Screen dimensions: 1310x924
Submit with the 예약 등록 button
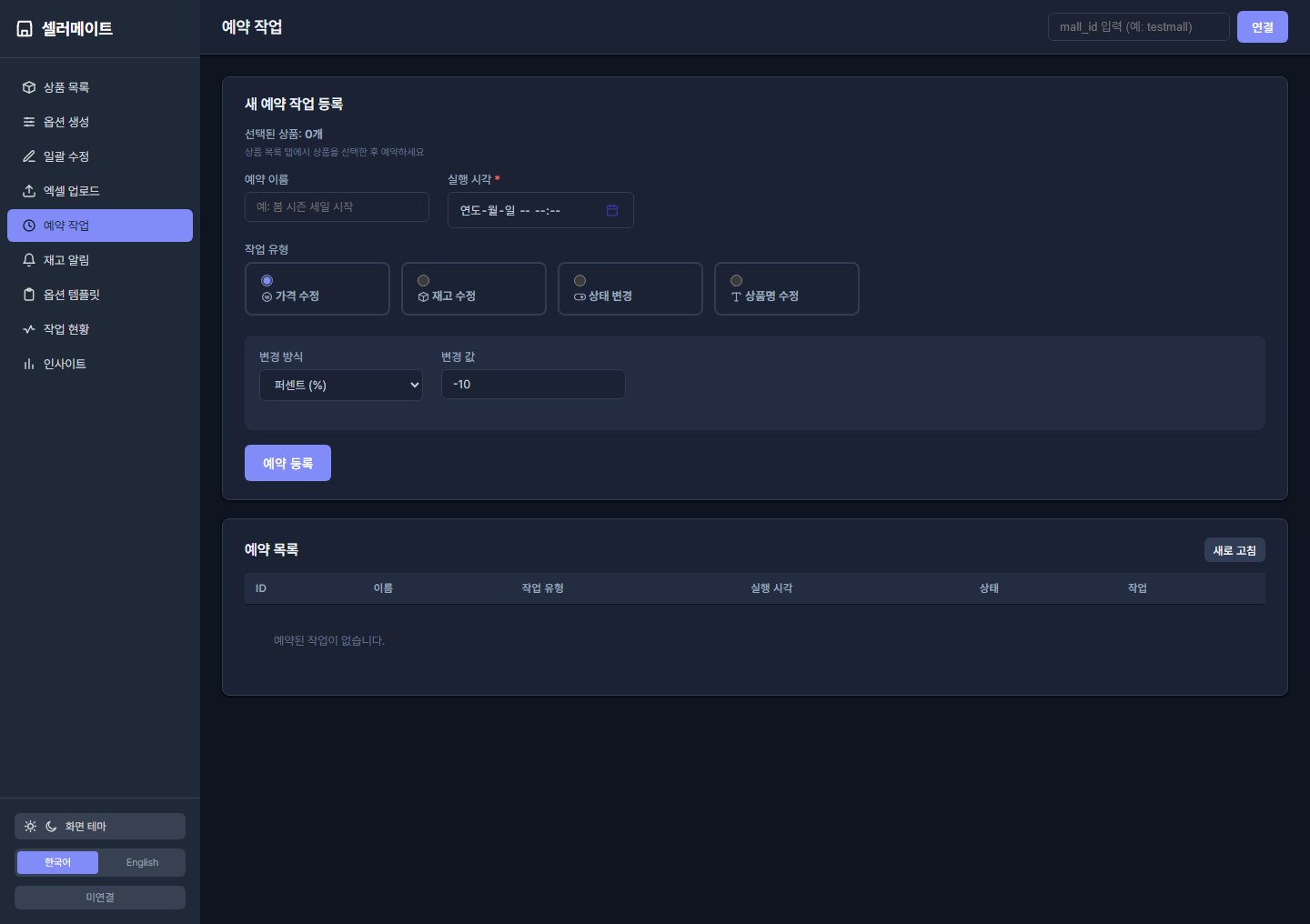287,463
